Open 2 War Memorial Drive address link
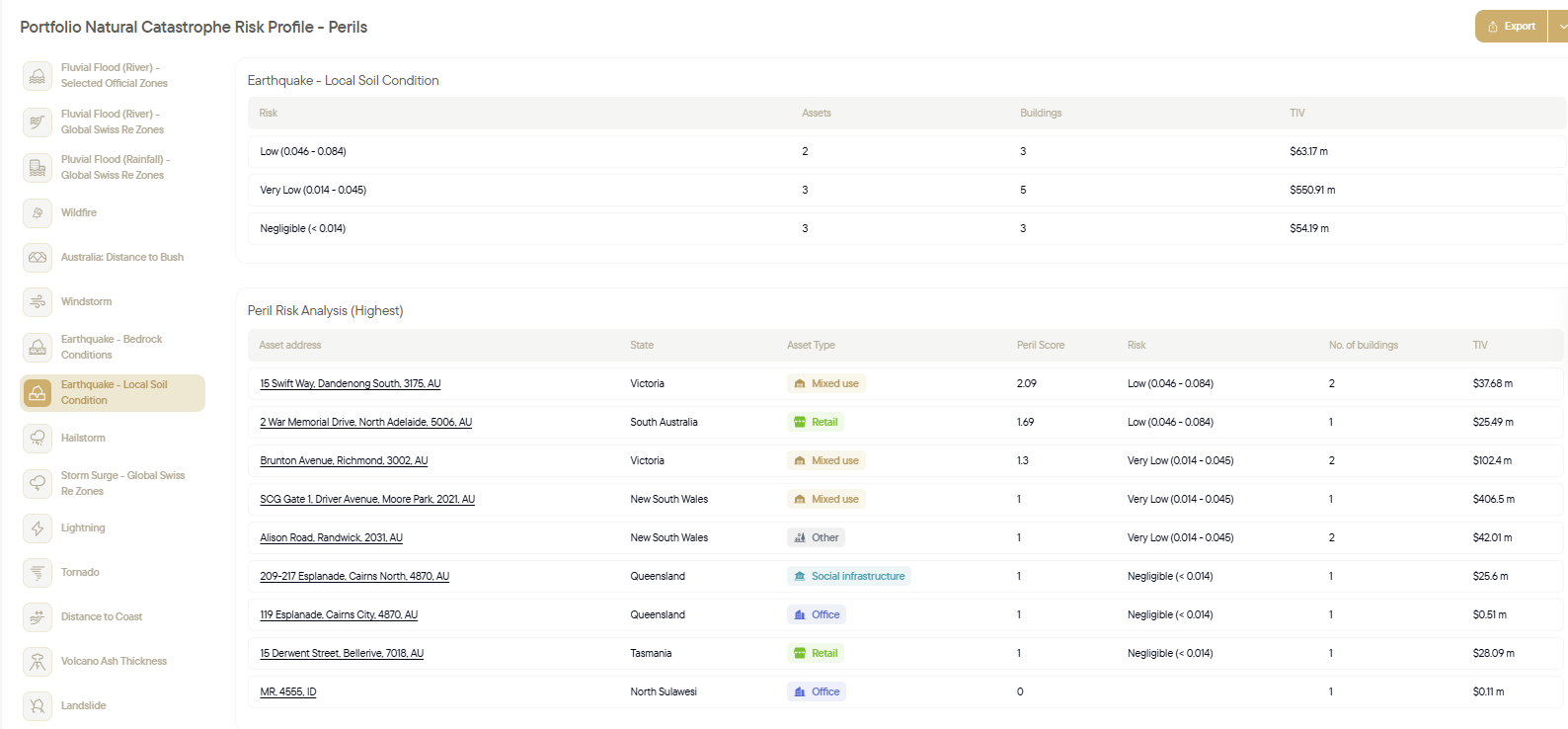Viewport: 1568px width, 729px height. 366,422
